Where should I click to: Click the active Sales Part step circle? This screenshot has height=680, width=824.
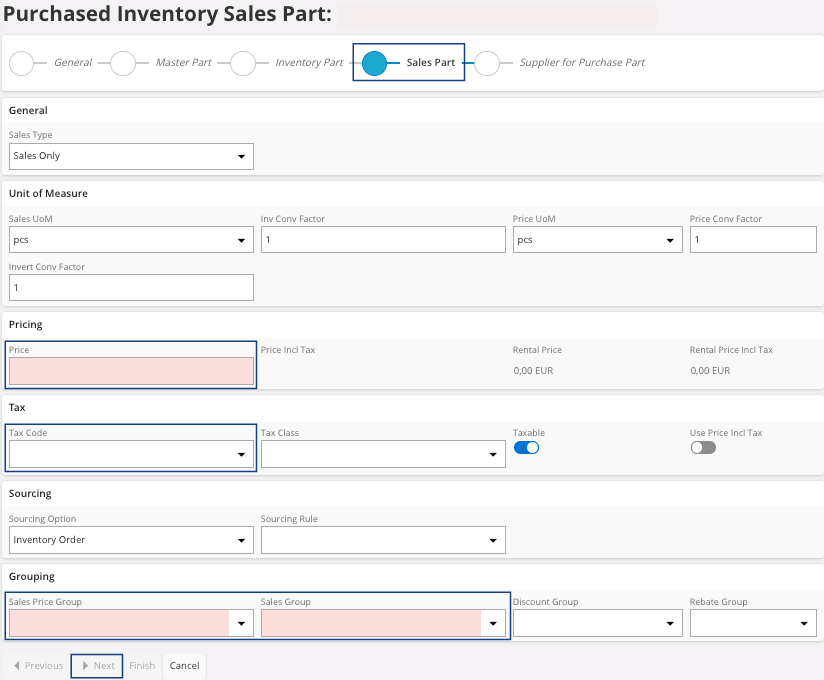pyautogui.click(x=374, y=63)
